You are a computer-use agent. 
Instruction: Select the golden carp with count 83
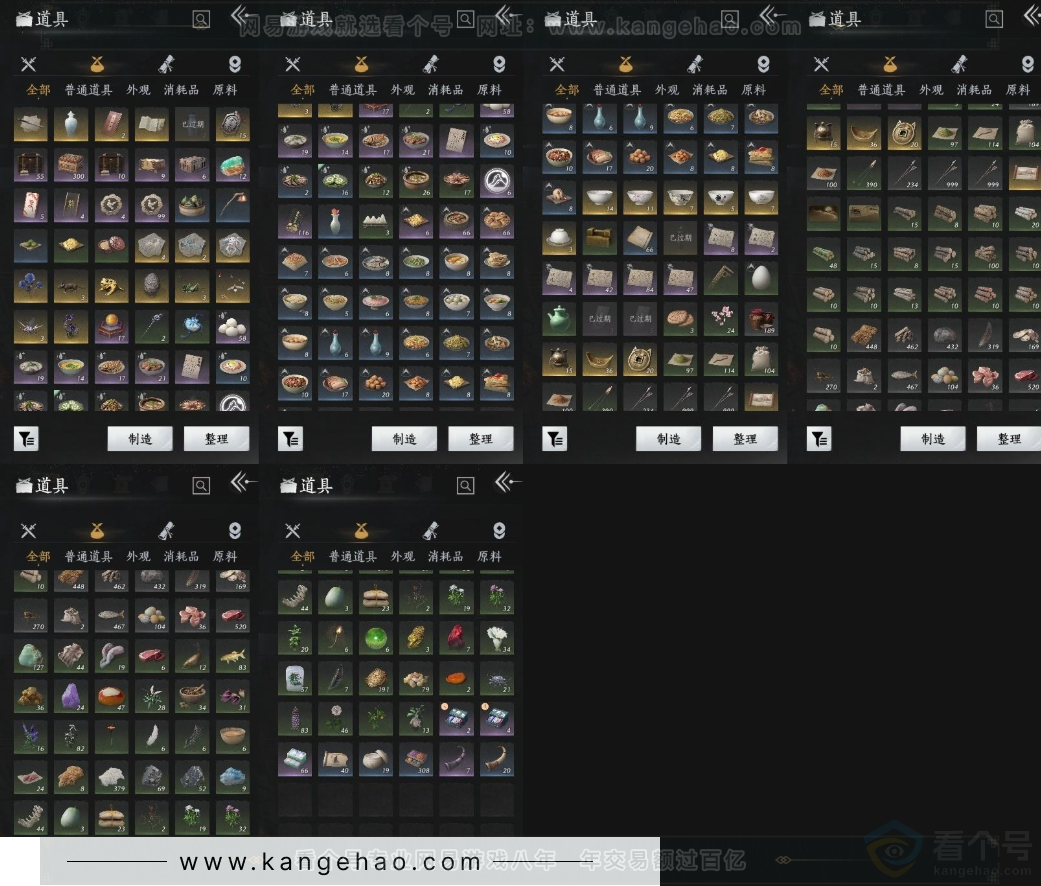[x=233, y=657]
